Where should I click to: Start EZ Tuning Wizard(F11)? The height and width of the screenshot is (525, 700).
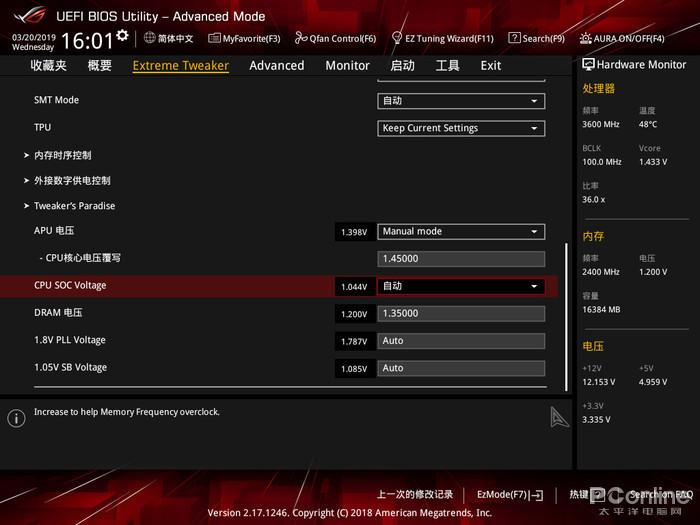click(x=442, y=39)
